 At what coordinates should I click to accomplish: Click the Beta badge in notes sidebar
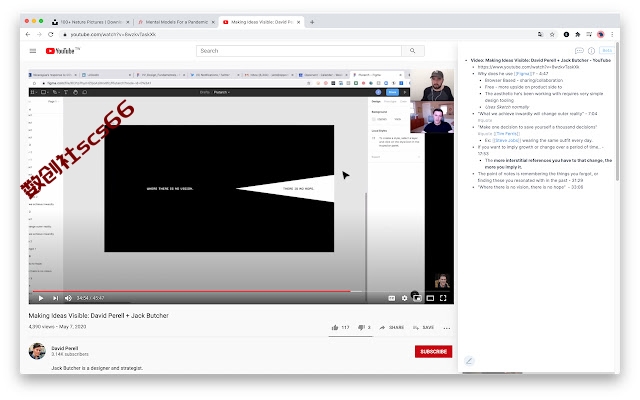pos(607,50)
